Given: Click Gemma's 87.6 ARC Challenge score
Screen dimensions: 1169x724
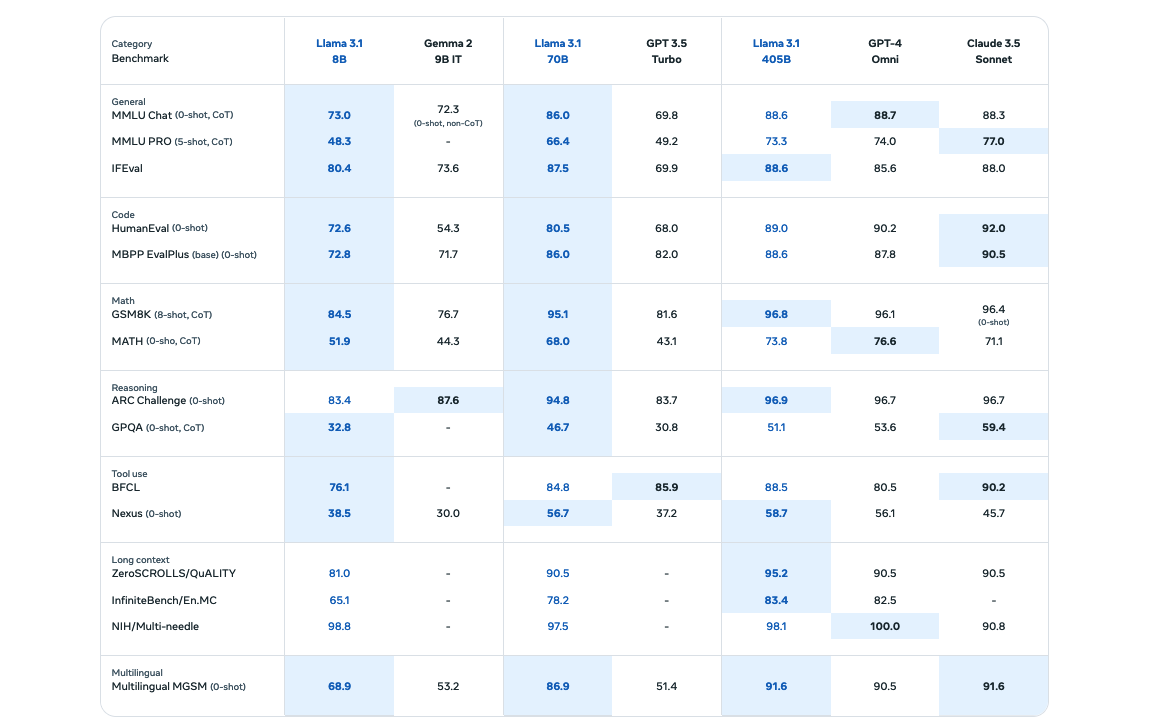Looking at the screenshot, I should (448, 400).
